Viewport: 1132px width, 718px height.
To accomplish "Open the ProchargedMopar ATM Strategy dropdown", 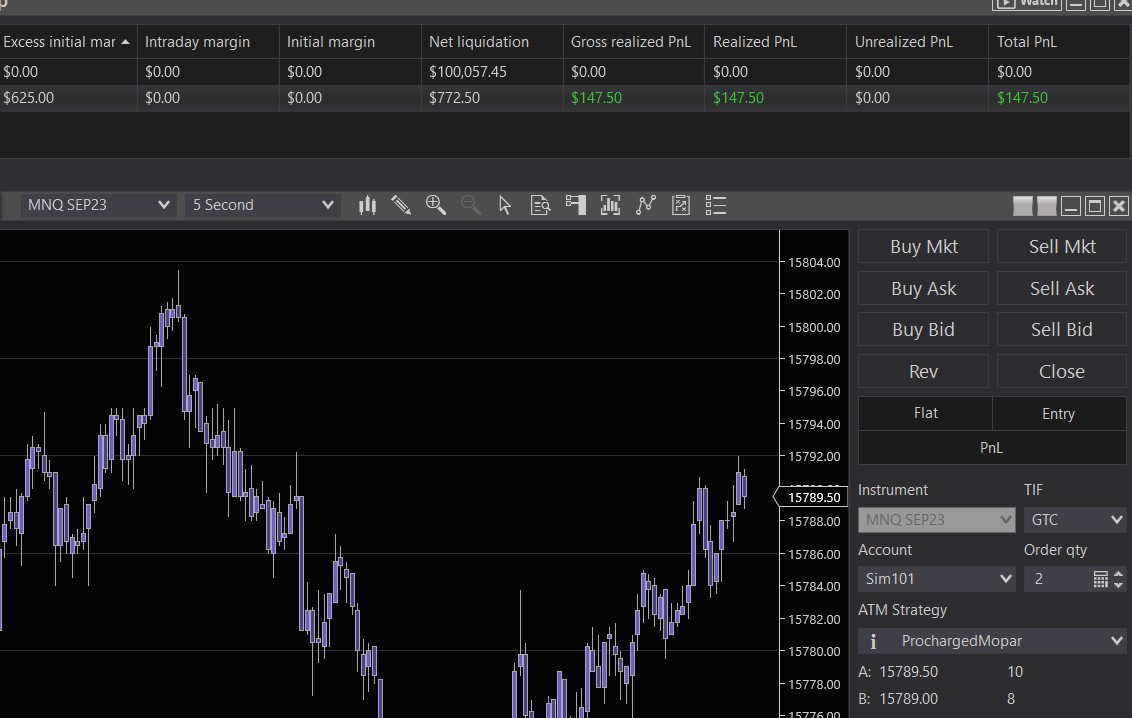I will pos(992,641).
